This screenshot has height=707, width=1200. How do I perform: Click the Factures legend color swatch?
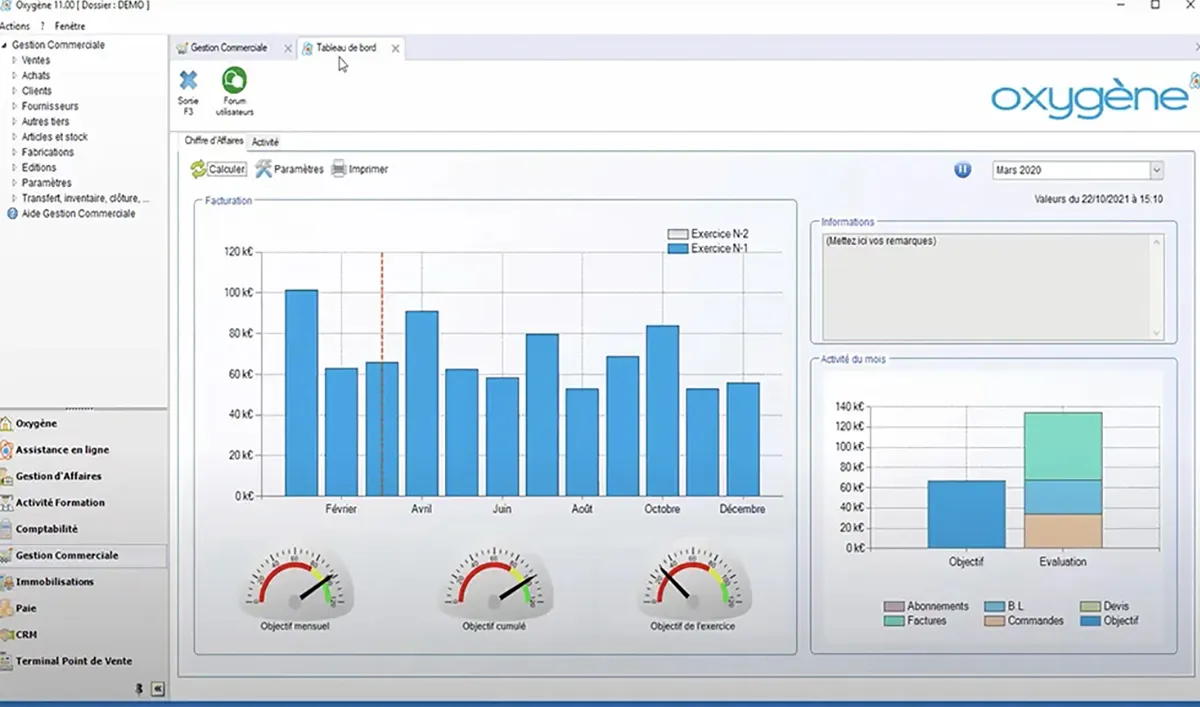[894, 621]
